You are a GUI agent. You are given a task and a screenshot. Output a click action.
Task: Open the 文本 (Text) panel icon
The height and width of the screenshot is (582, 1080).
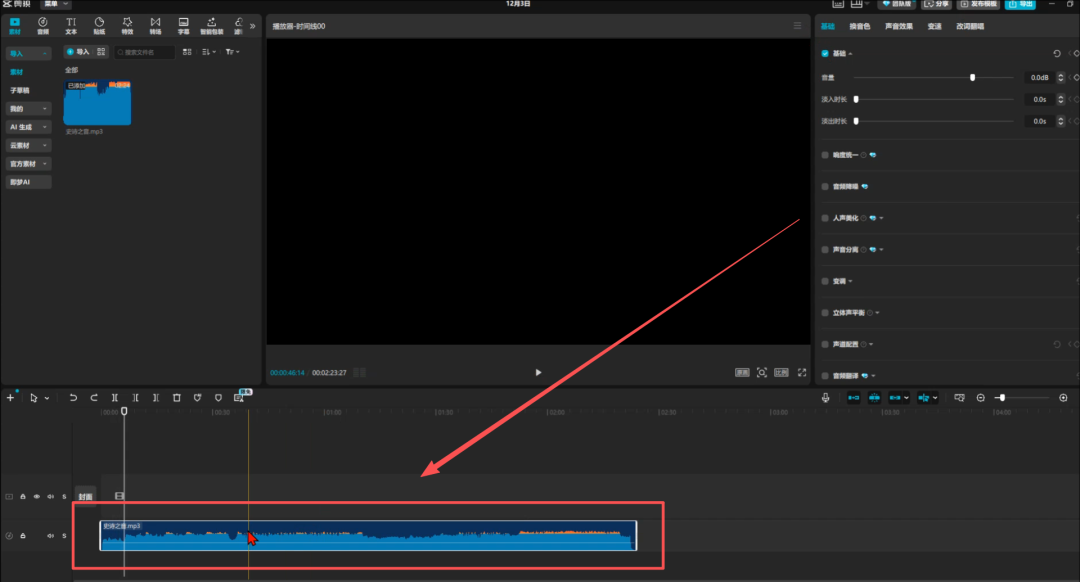71,24
